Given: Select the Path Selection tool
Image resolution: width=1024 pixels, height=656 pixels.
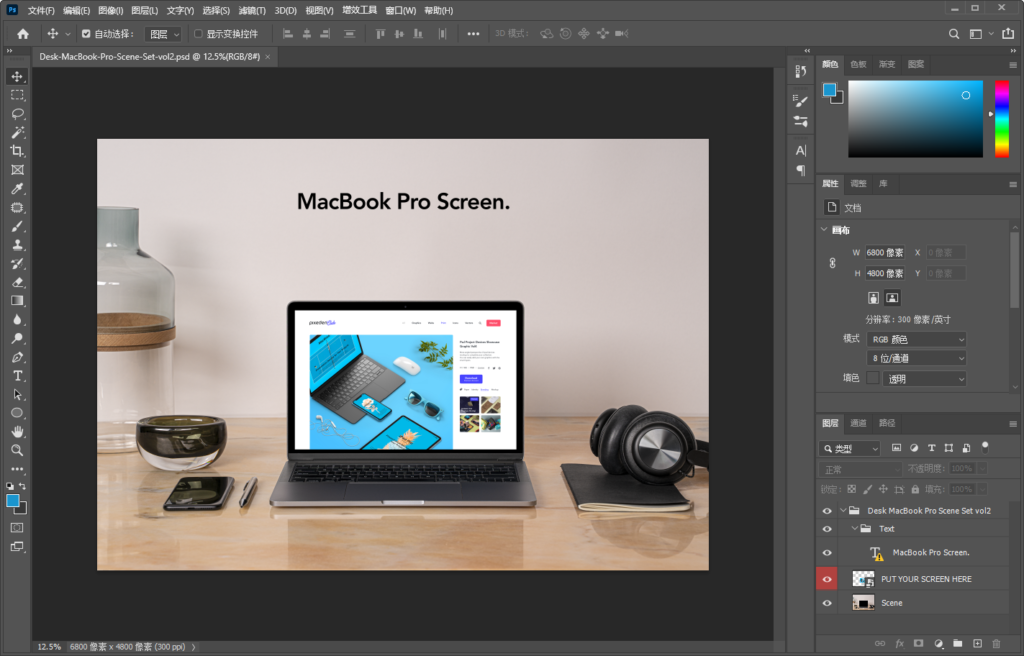Looking at the screenshot, I should point(17,395).
